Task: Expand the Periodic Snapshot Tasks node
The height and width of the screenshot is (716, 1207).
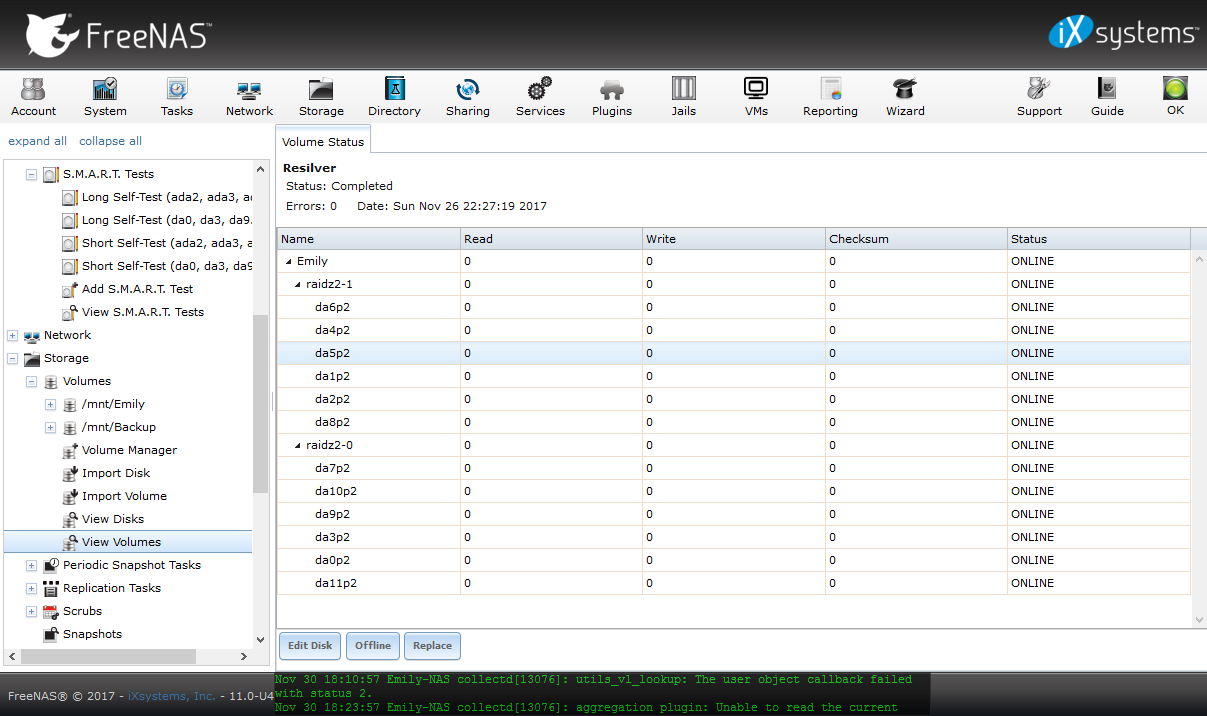Action: pyautogui.click(x=31, y=565)
